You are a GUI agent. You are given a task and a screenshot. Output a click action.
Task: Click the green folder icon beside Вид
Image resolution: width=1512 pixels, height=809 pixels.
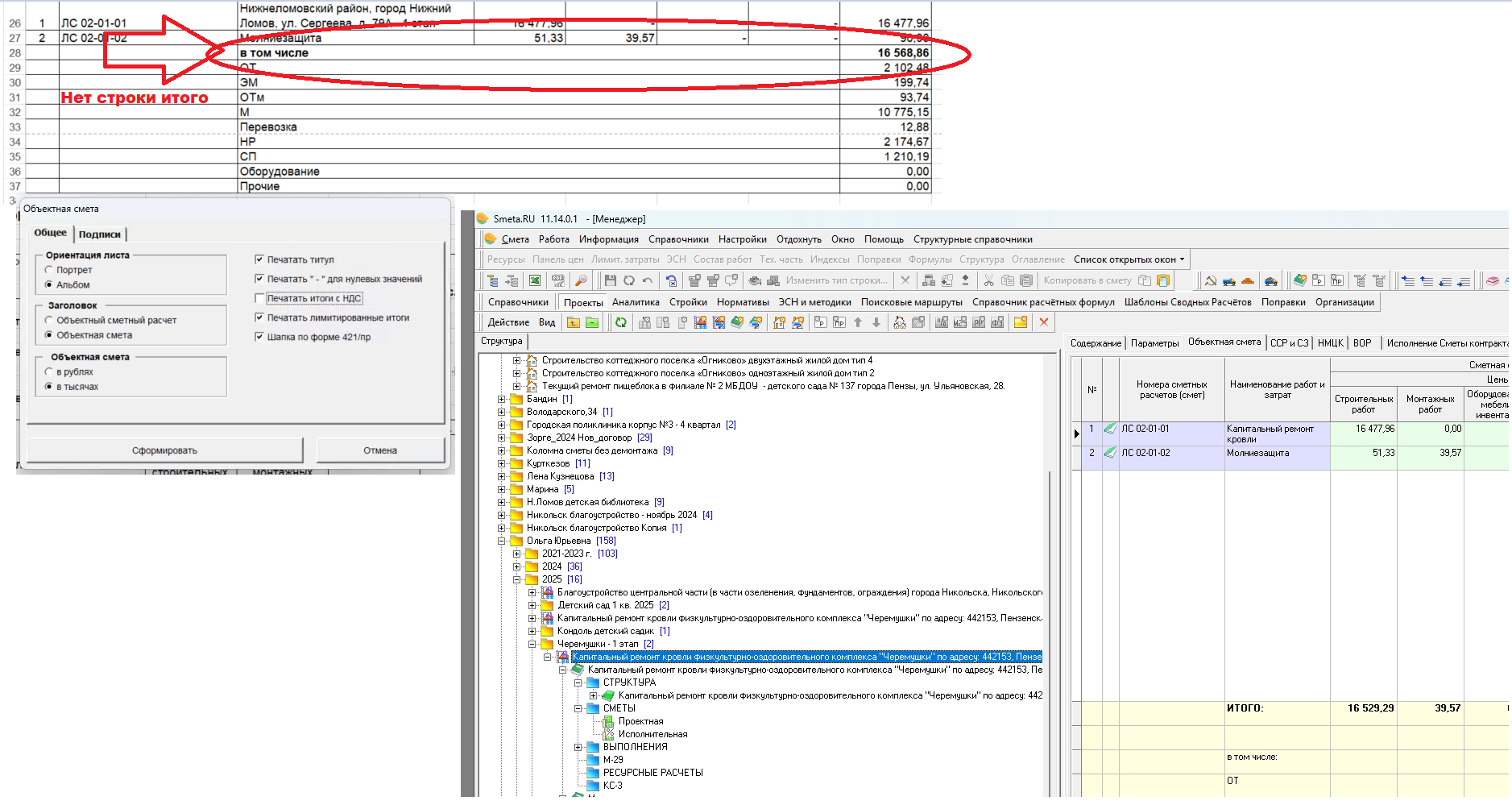click(592, 322)
